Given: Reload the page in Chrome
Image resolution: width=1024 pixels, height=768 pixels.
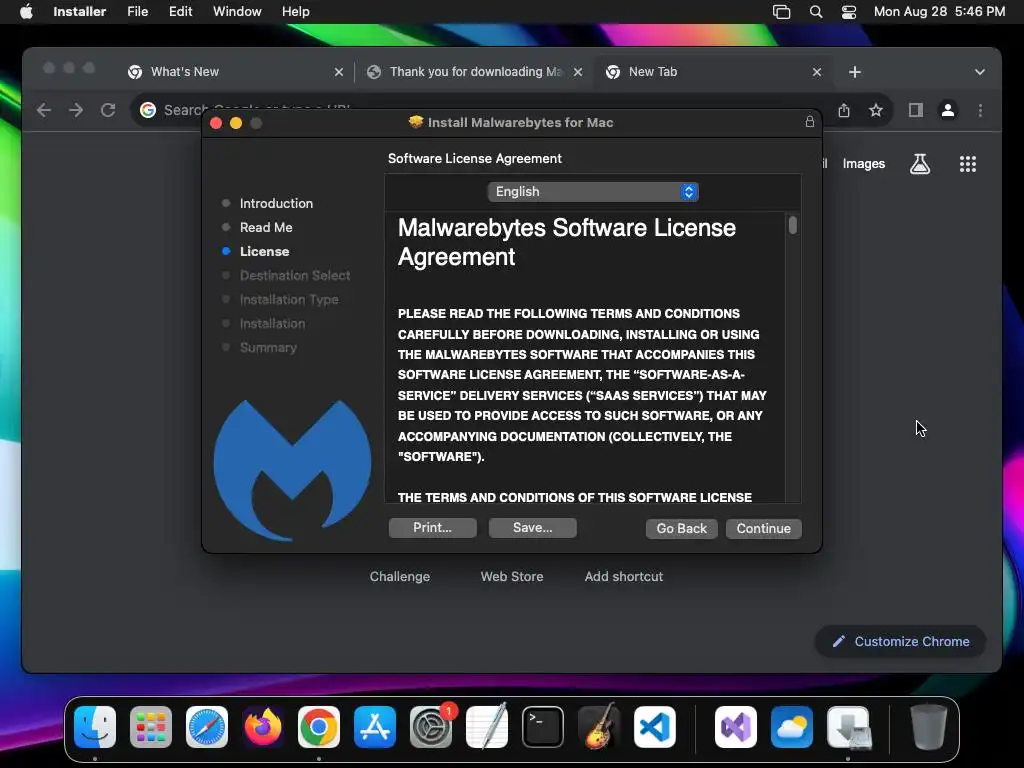Looking at the screenshot, I should (x=108, y=110).
